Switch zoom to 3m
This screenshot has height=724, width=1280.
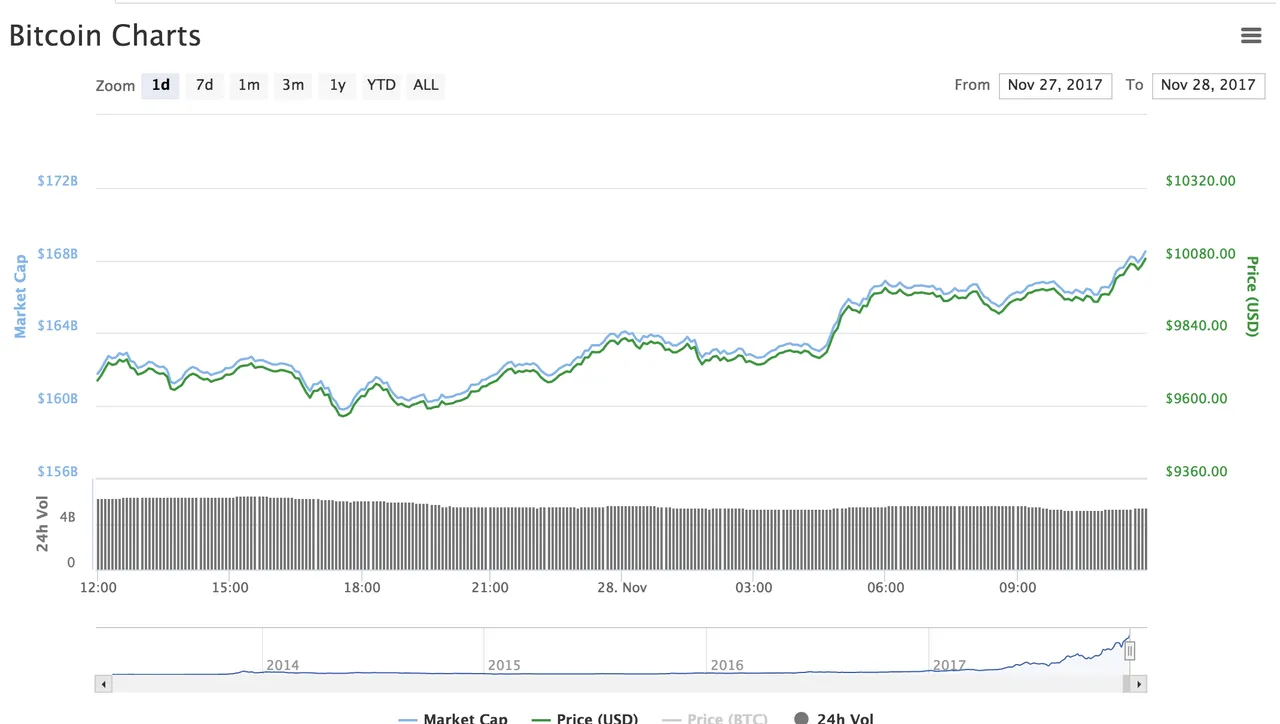tap(293, 85)
